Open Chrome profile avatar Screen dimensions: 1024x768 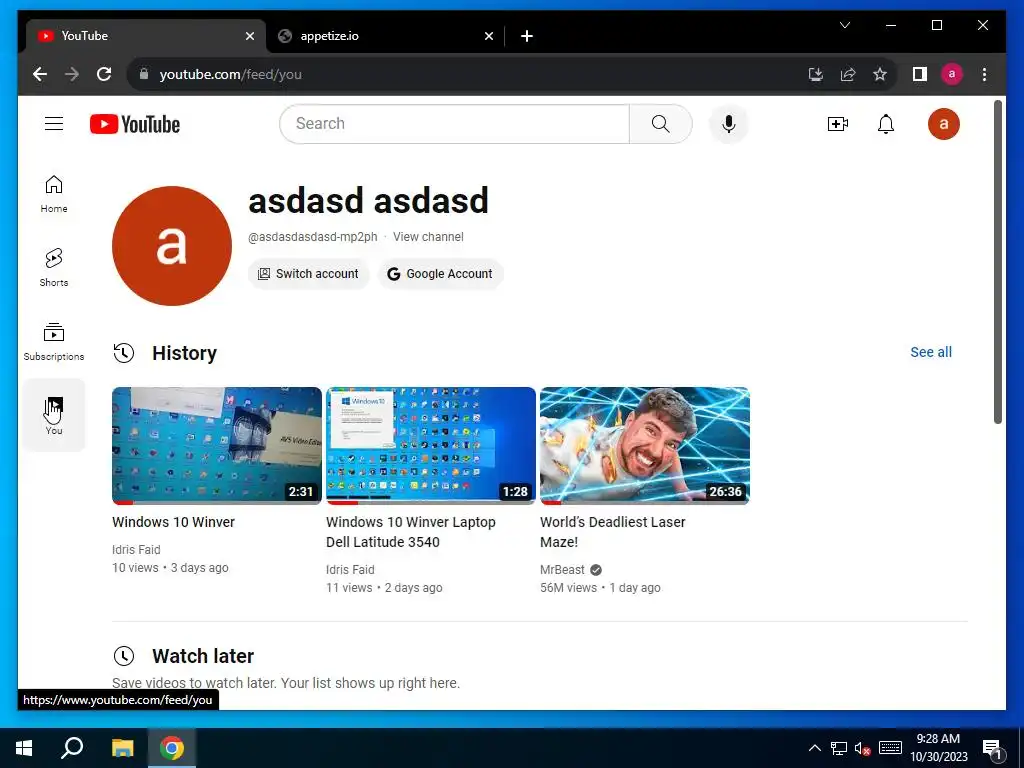[952, 74]
